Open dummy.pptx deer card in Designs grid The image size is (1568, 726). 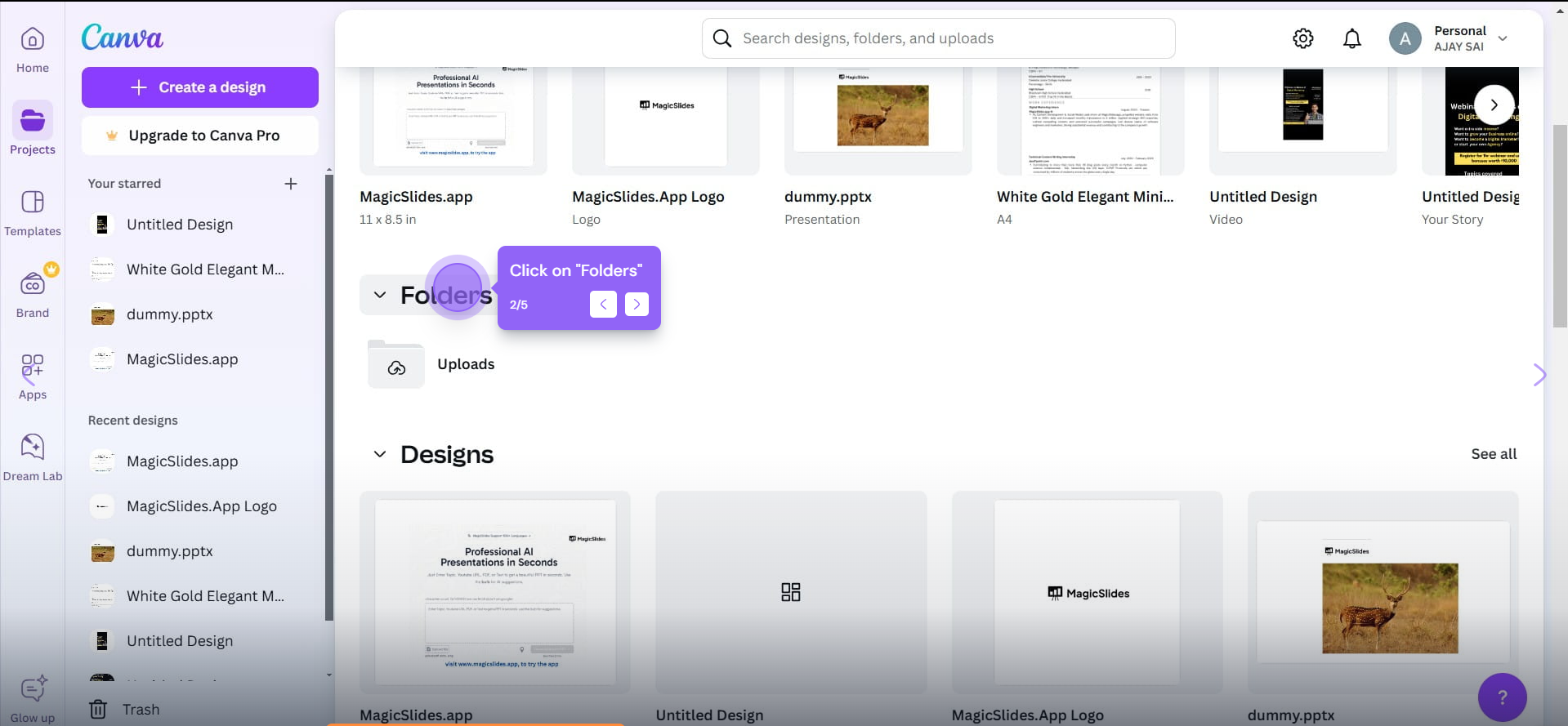click(1383, 592)
